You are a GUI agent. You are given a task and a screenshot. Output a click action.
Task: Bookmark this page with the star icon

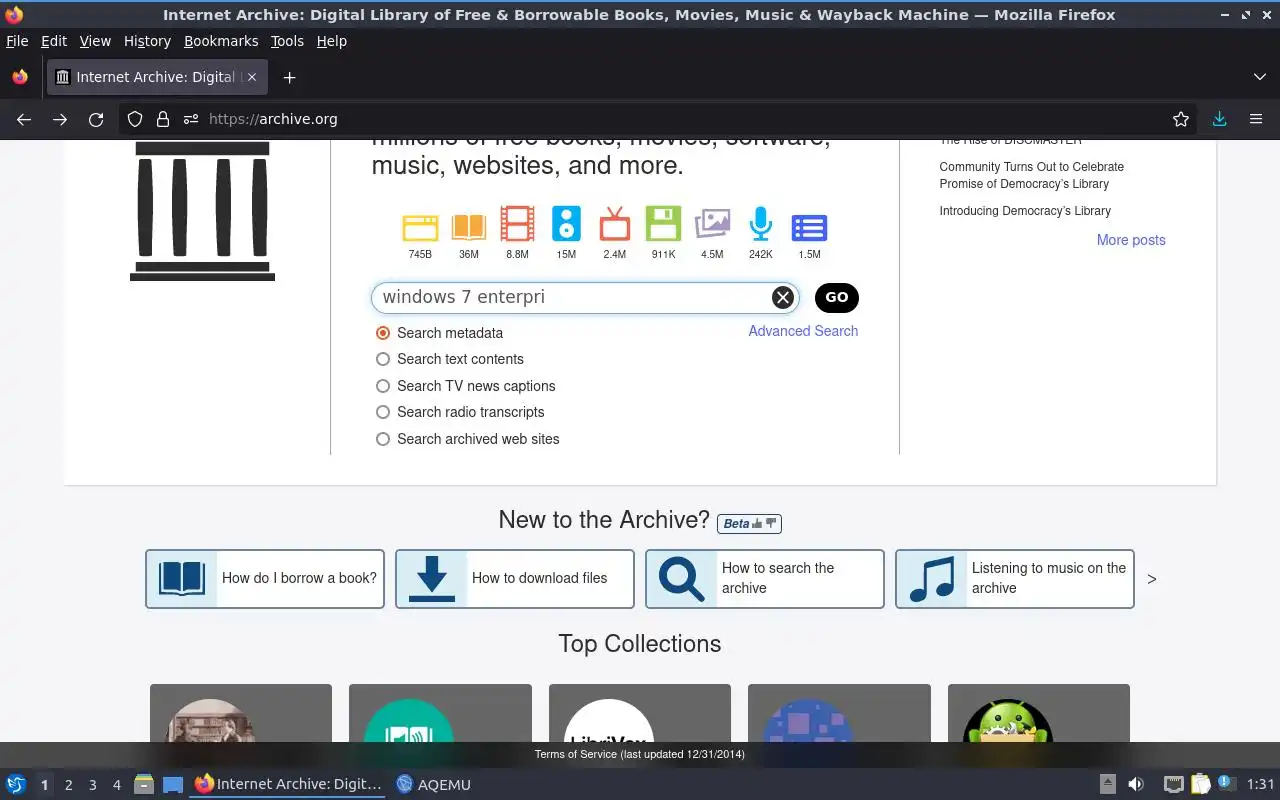[1181, 119]
